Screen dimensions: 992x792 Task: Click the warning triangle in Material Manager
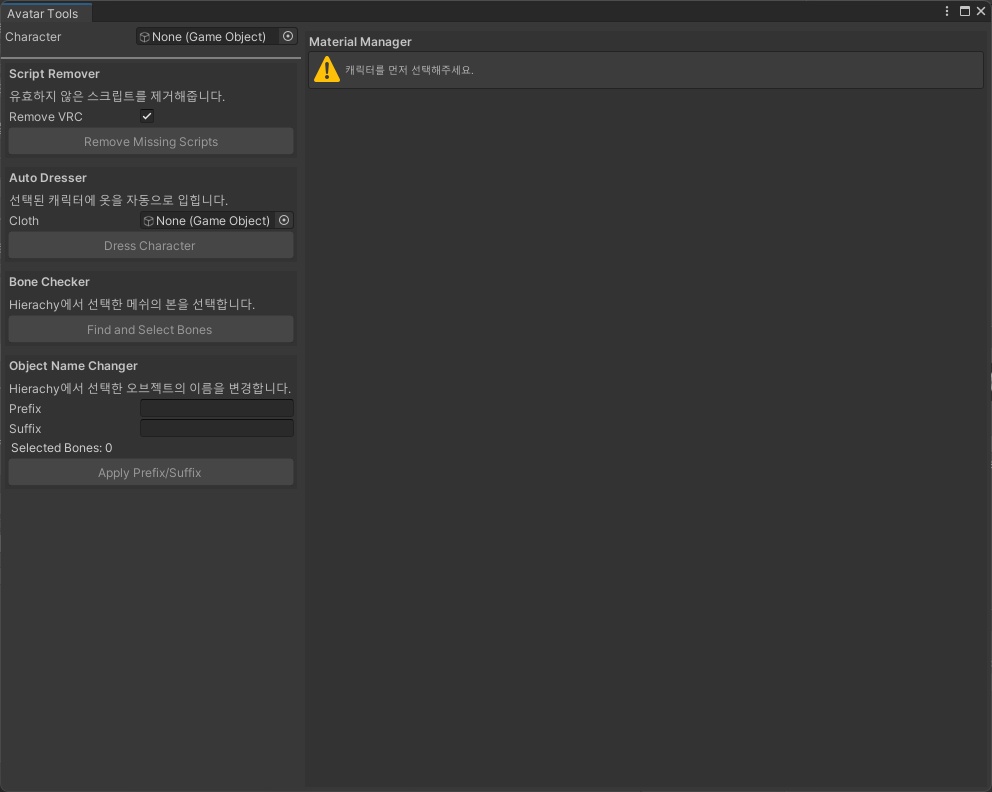pyautogui.click(x=327, y=69)
